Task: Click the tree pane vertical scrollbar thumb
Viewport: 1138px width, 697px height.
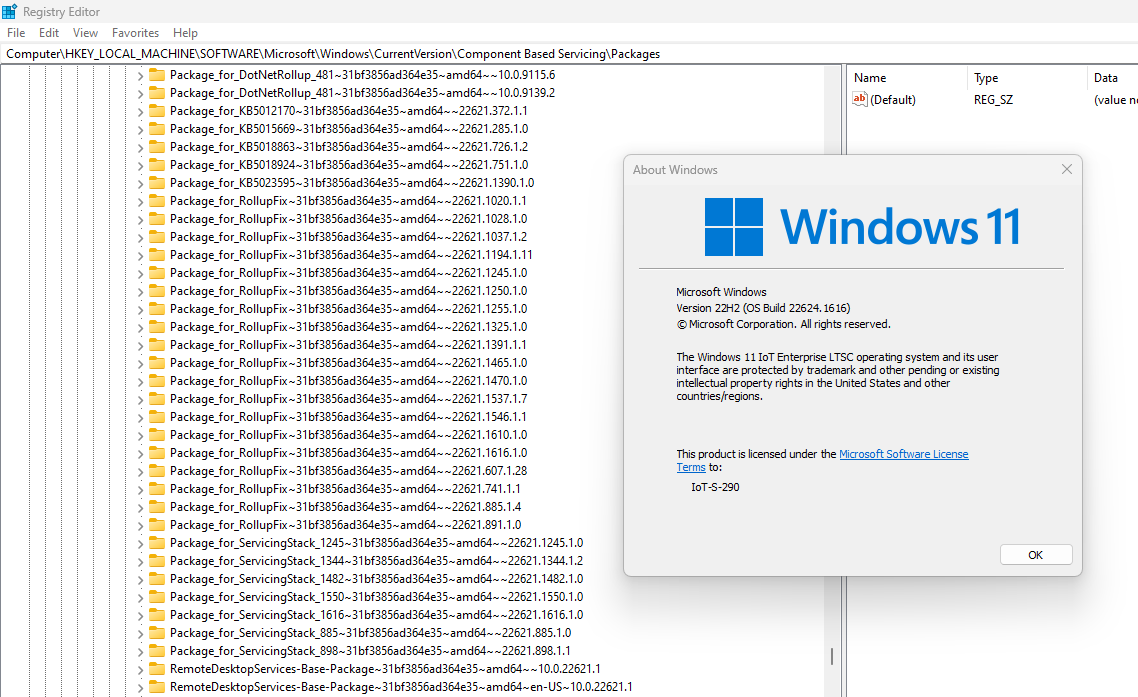Action: pyautogui.click(x=832, y=656)
